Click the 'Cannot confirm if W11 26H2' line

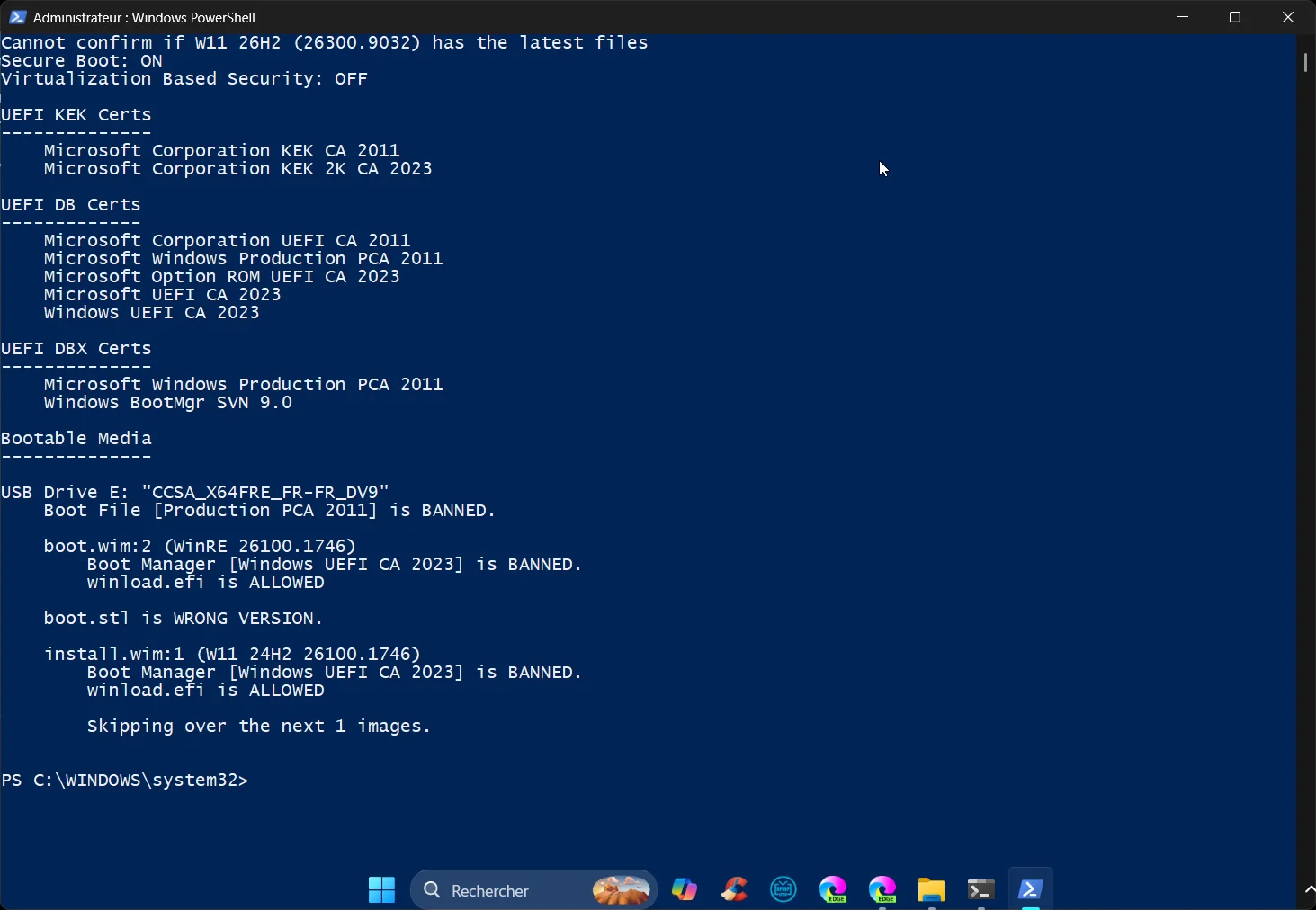(x=325, y=43)
